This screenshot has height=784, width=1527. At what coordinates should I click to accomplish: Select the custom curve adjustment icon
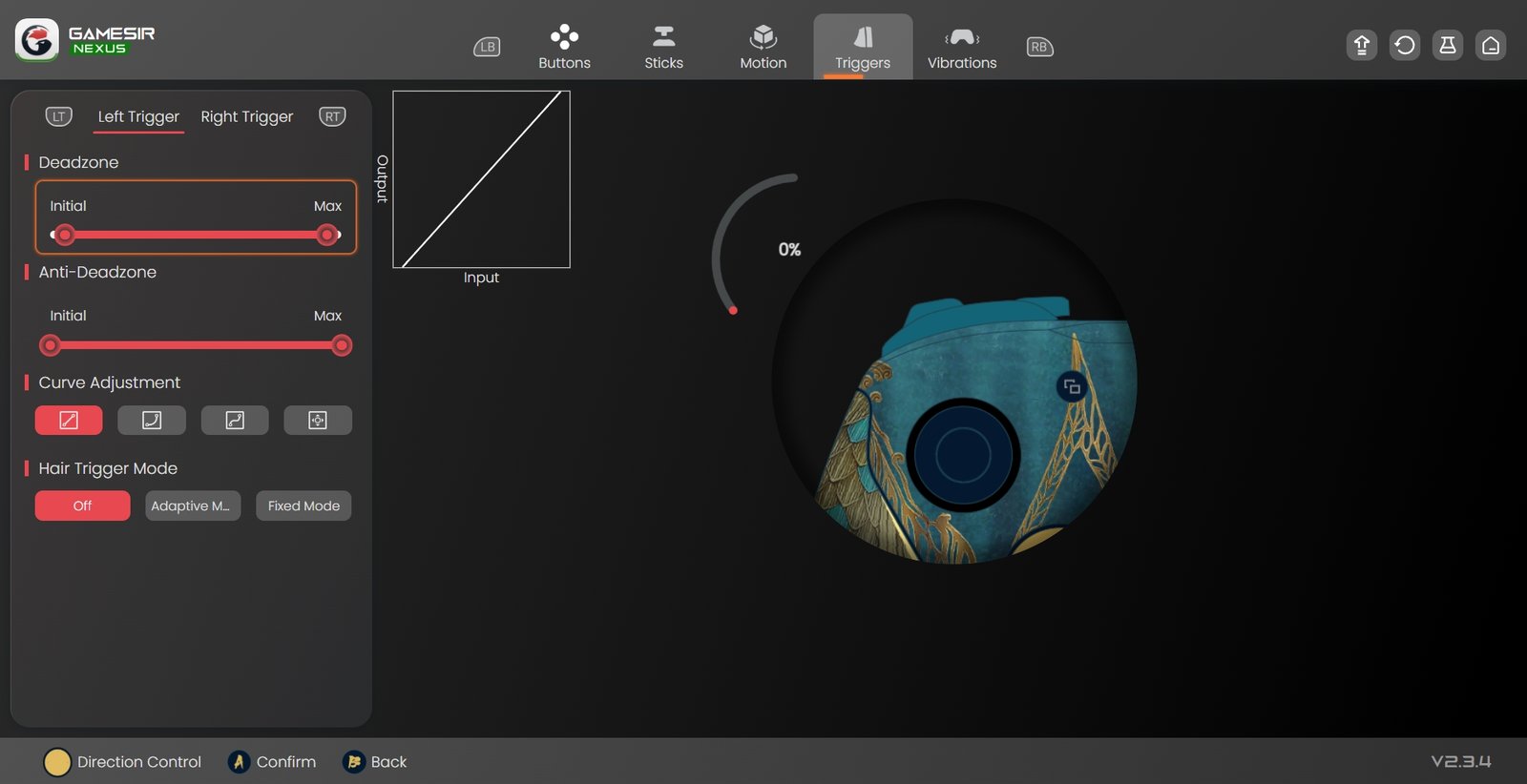[x=318, y=420]
